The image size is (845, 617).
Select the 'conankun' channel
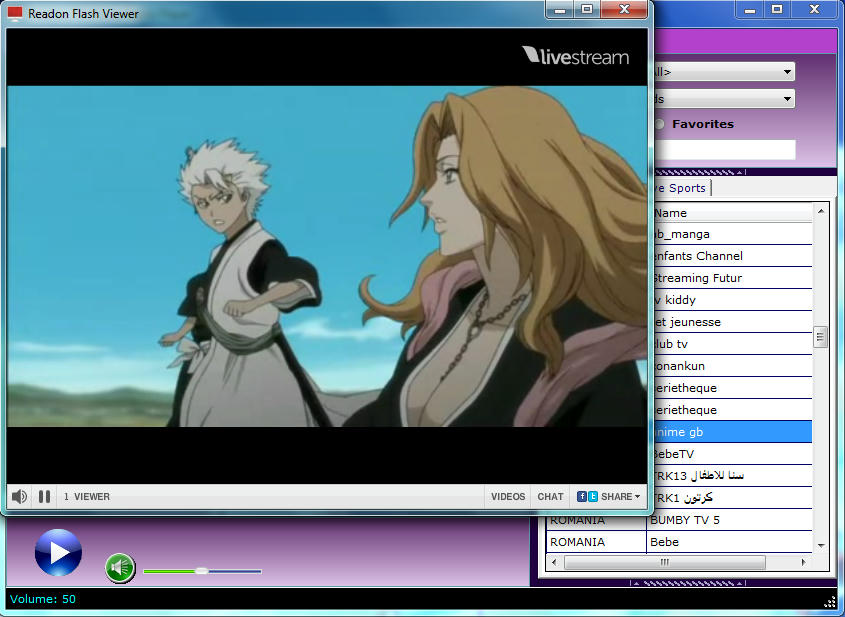(731, 366)
